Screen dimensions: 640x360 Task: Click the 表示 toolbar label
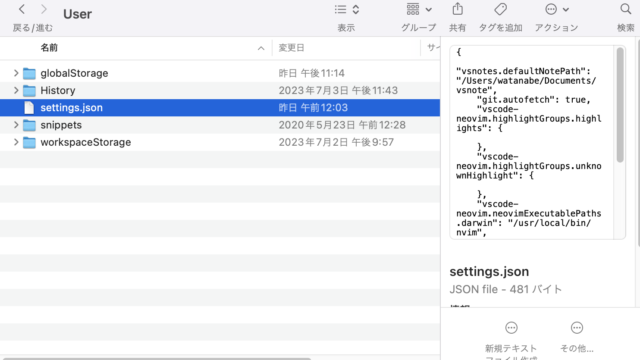[346, 28]
